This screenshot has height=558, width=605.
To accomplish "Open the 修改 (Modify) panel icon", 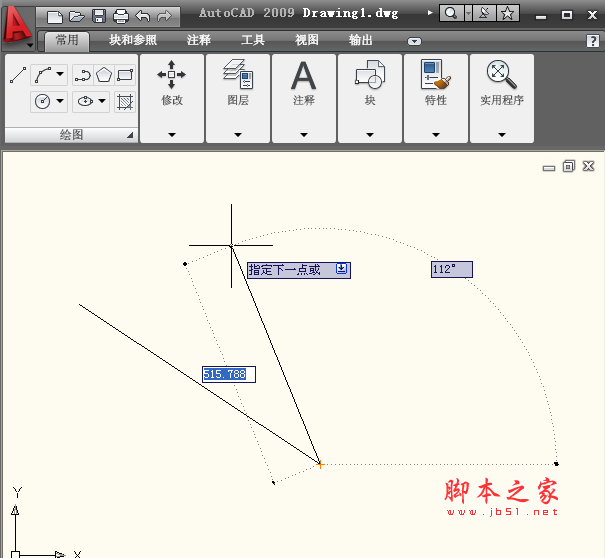I will (172, 74).
